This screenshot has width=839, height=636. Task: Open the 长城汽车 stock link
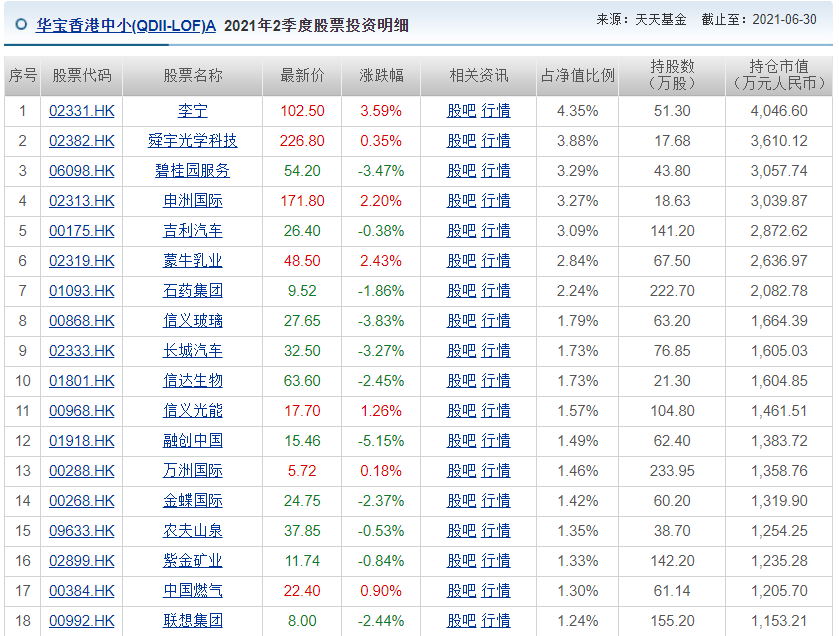coord(193,350)
